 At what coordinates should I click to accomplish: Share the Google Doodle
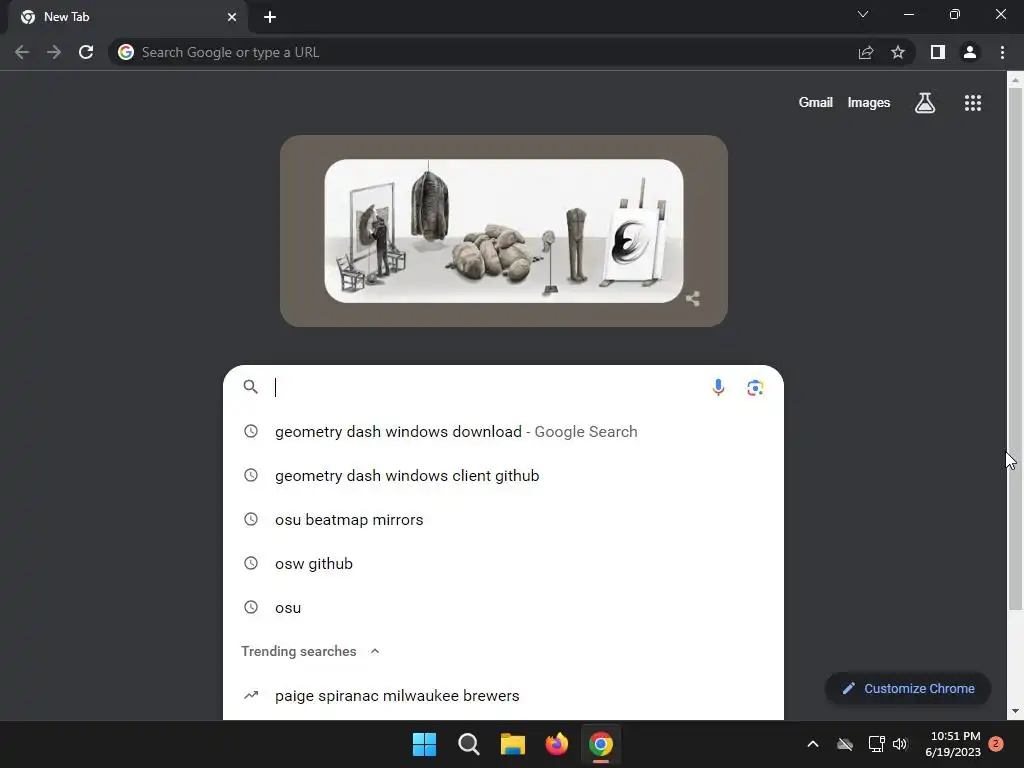[x=693, y=298]
